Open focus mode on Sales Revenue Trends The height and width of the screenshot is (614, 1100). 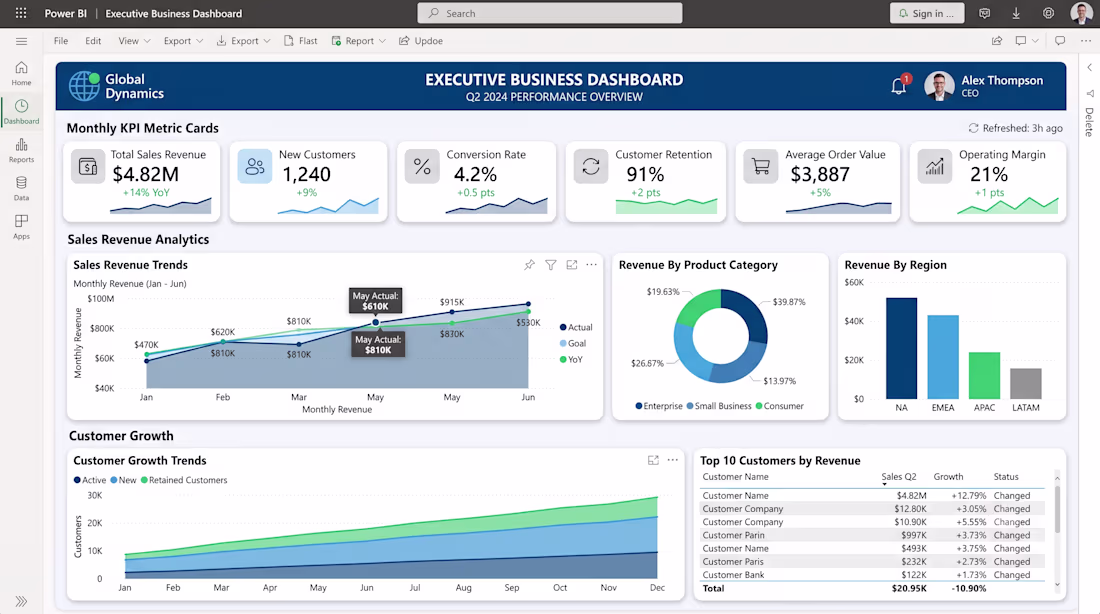[572, 265]
